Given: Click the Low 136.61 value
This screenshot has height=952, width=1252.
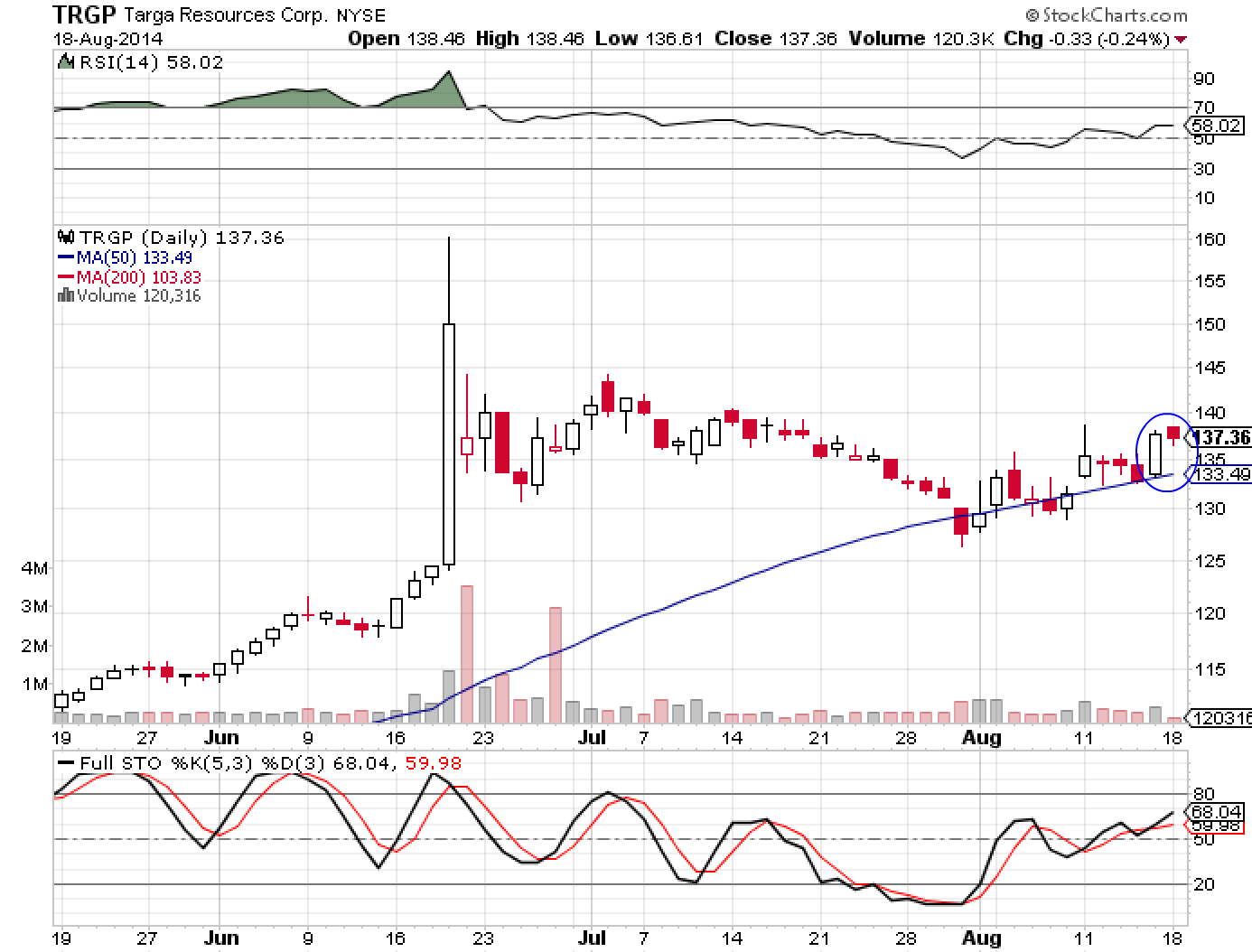Looking at the screenshot, I should (650, 39).
